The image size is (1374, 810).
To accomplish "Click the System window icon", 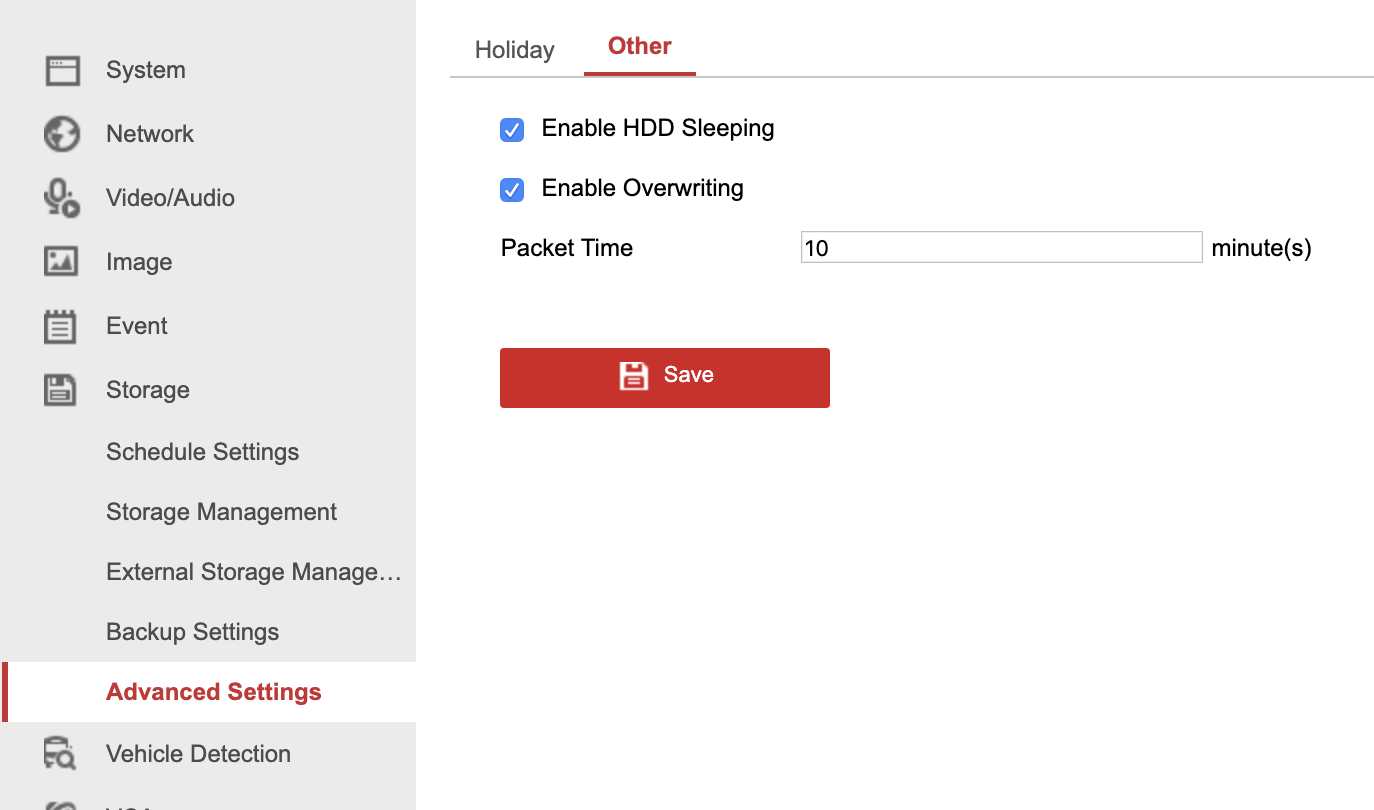I will tap(62, 70).
